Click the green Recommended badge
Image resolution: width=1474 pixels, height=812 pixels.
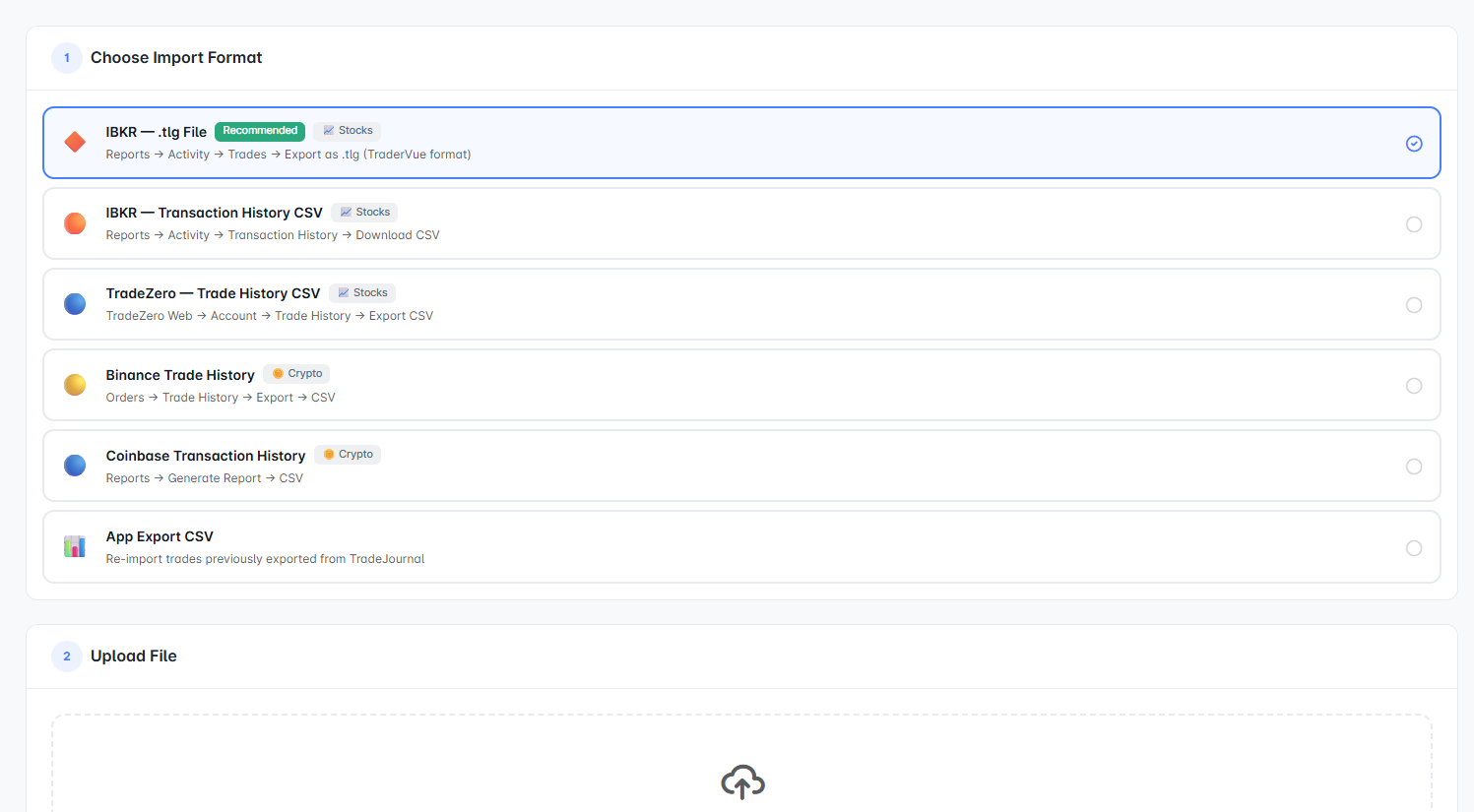point(260,131)
